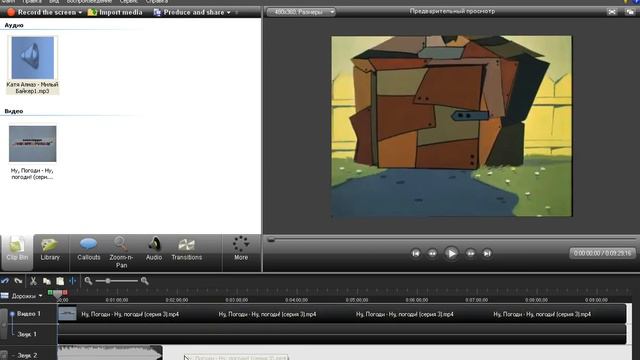Select the Катя Алмаз mp3 audio thumbnail
Screen dimensions: 640x360
tap(33, 58)
